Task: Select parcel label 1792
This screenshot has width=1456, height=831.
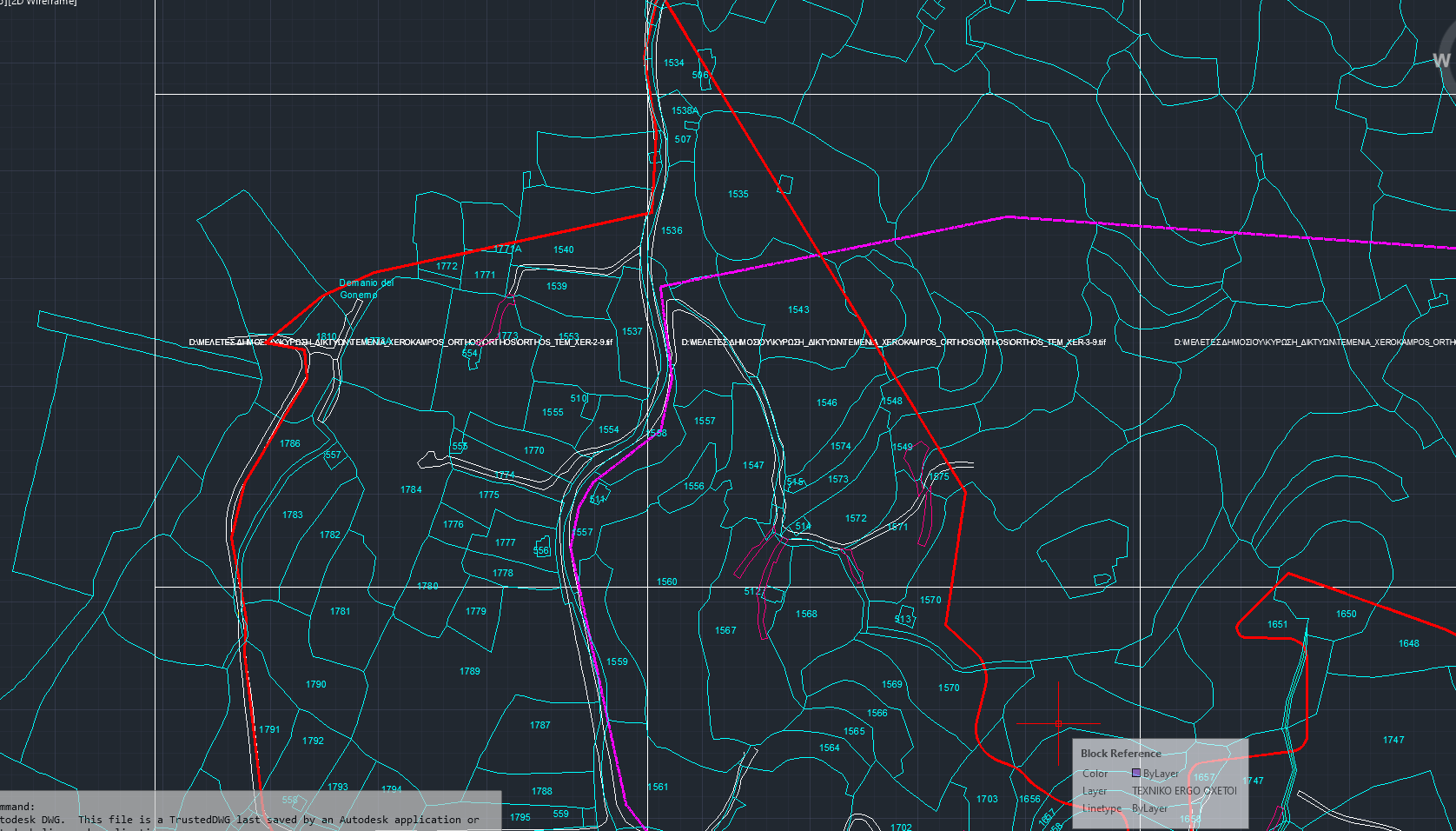Action: click(313, 741)
